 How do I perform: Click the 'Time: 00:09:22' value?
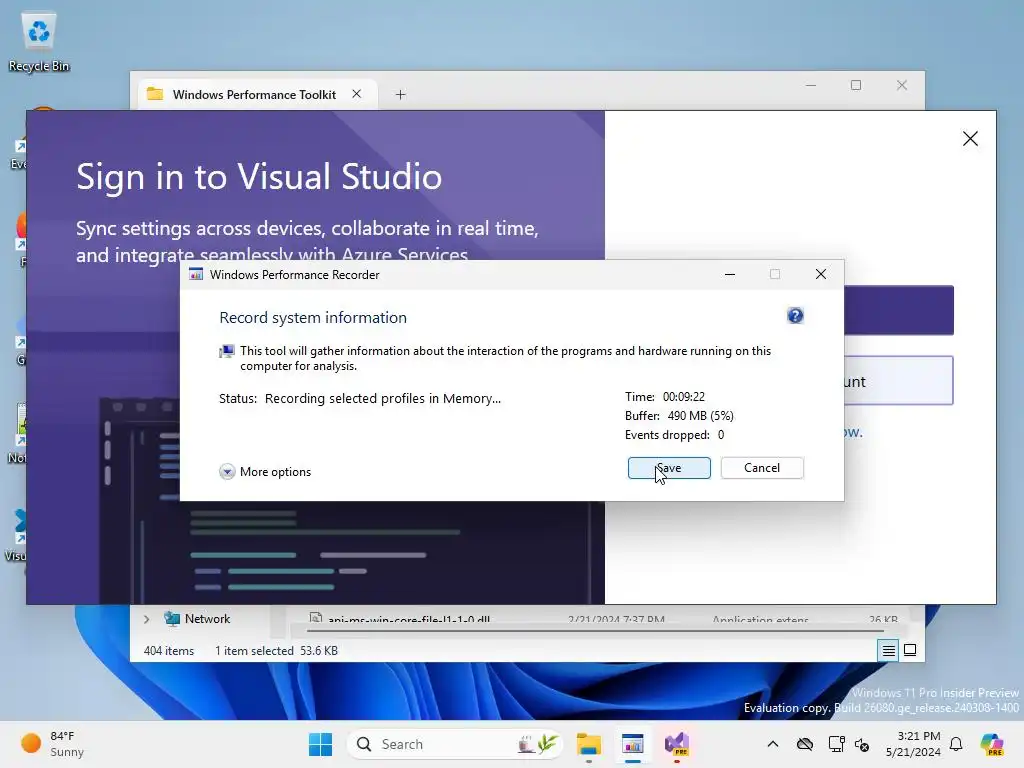(x=684, y=397)
